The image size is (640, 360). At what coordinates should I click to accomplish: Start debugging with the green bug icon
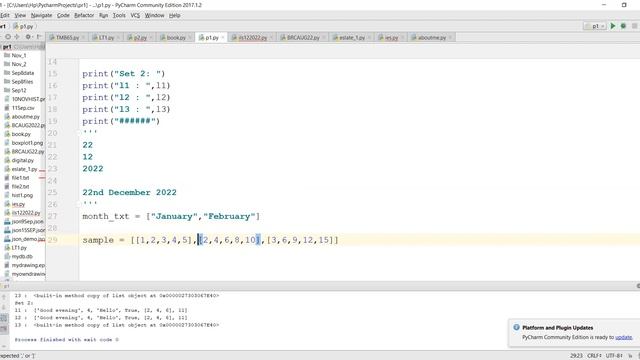[623, 26]
